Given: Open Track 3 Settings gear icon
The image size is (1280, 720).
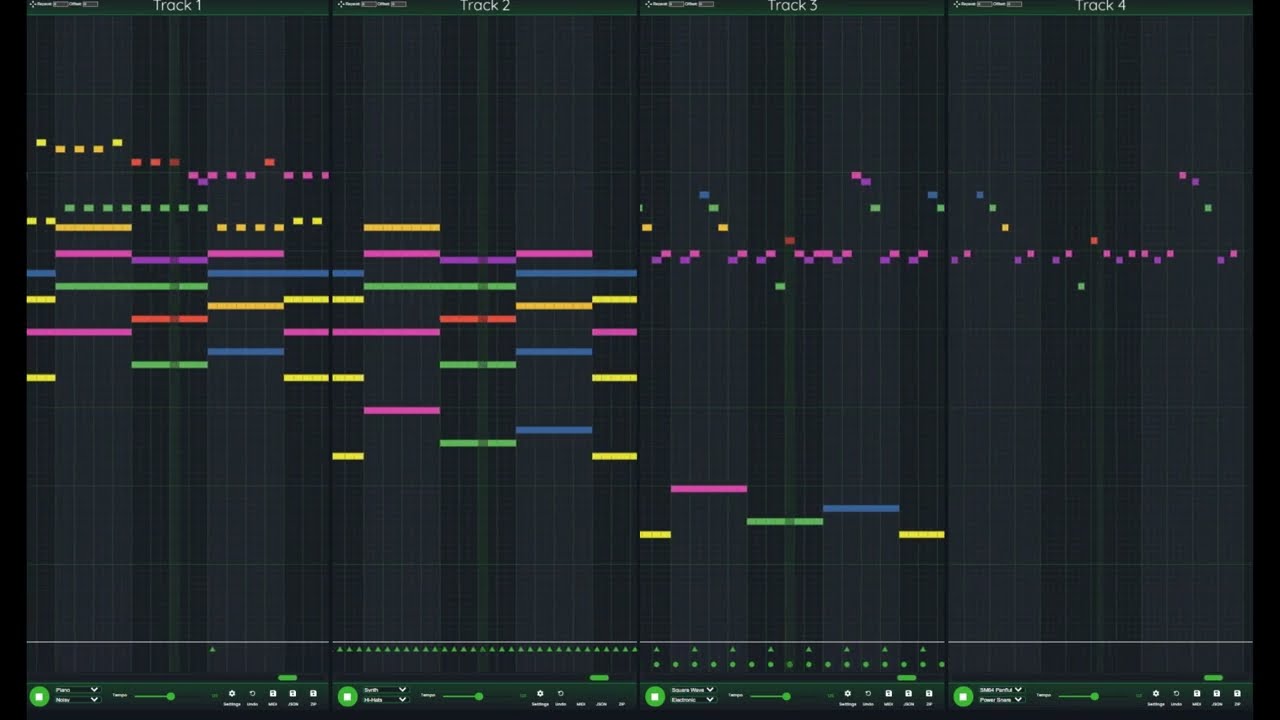Looking at the screenshot, I should (x=848, y=693).
